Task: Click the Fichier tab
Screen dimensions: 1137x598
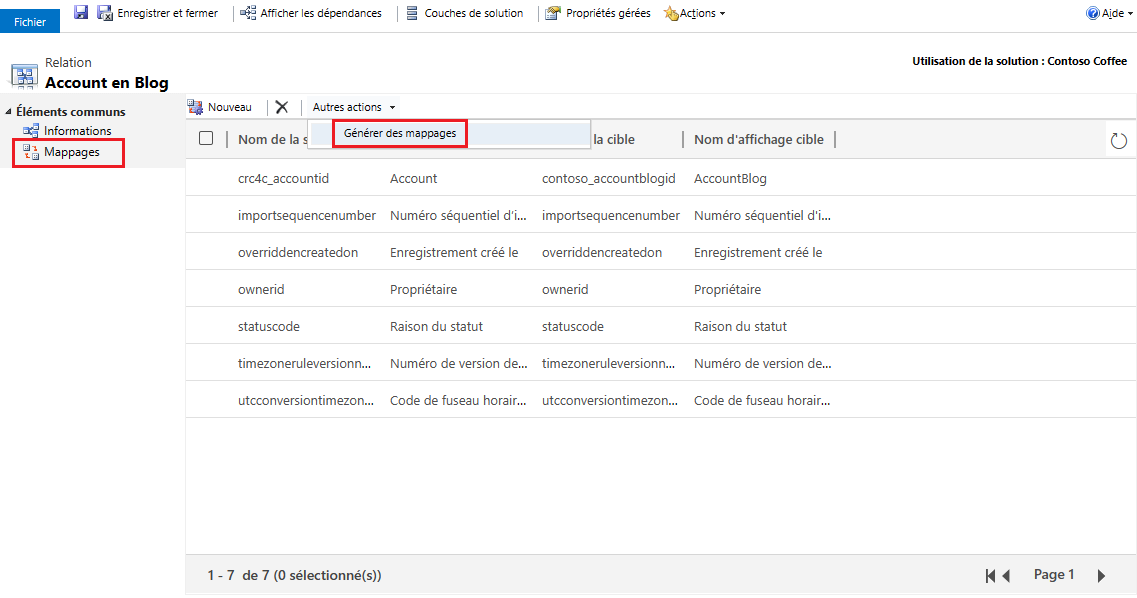Action: 30,22
